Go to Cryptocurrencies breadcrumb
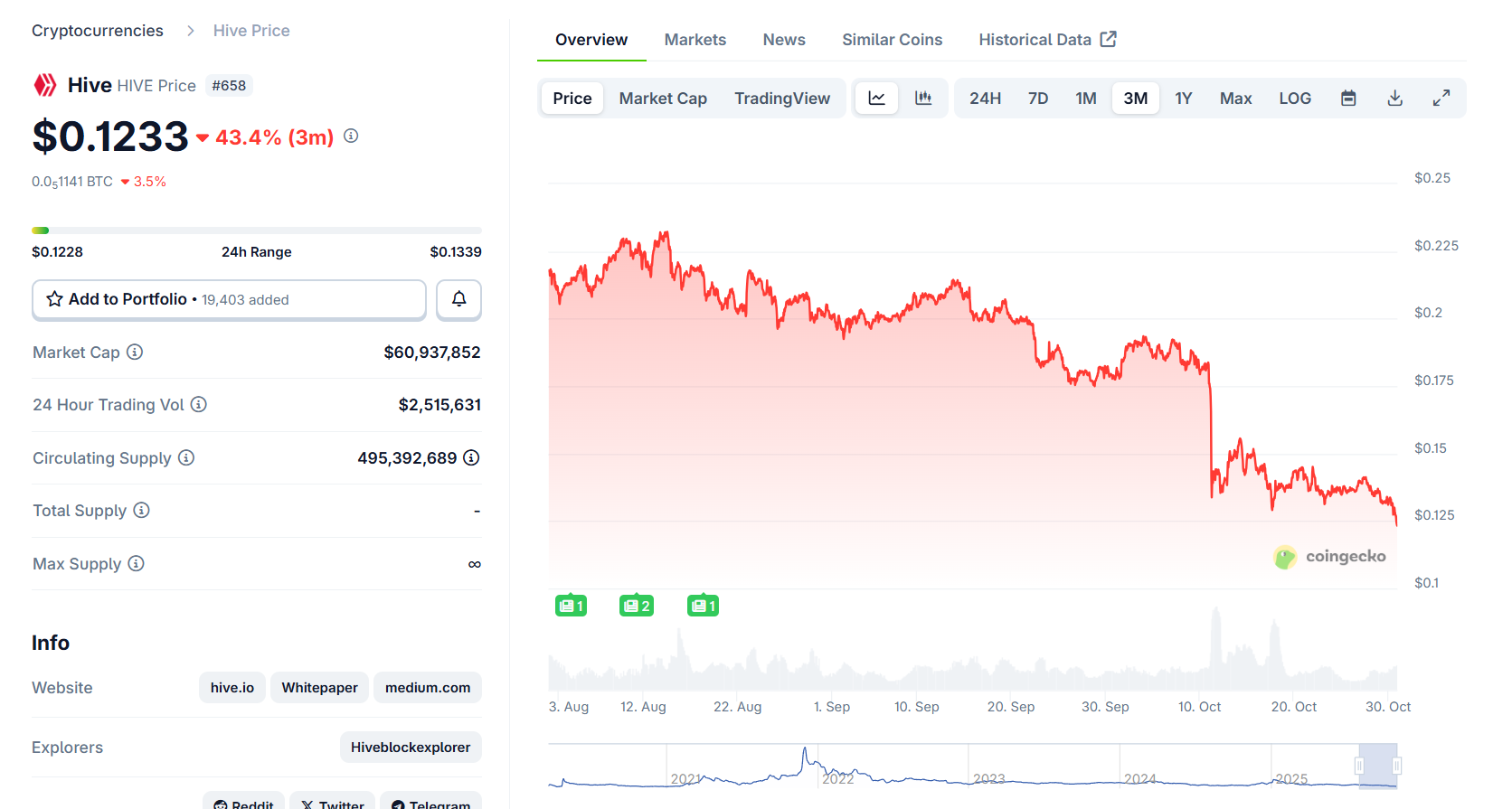 point(98,31)
